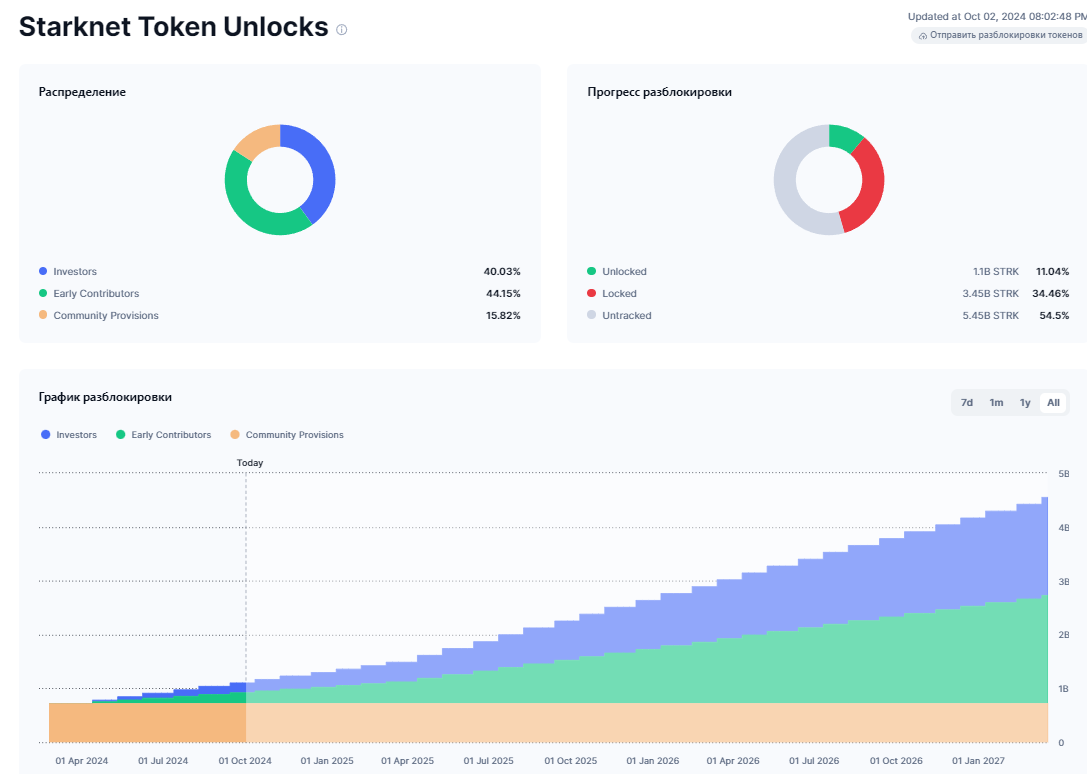The height and width of the screenshot is (774, 1087).
Task: Toggle the Early Contributors series in the chart legend
Action: pos(163,434)
